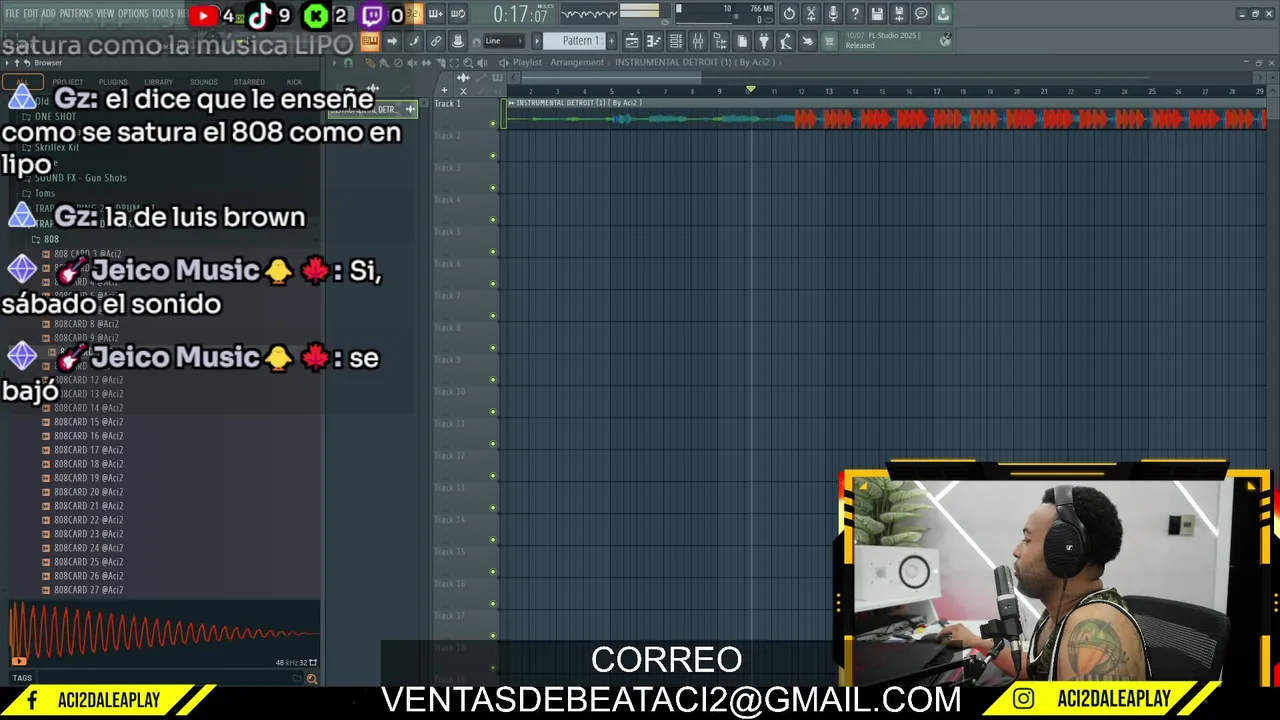Open the plugin picker plug icon
Screen dimensions: 1280x720
(764, 41)
